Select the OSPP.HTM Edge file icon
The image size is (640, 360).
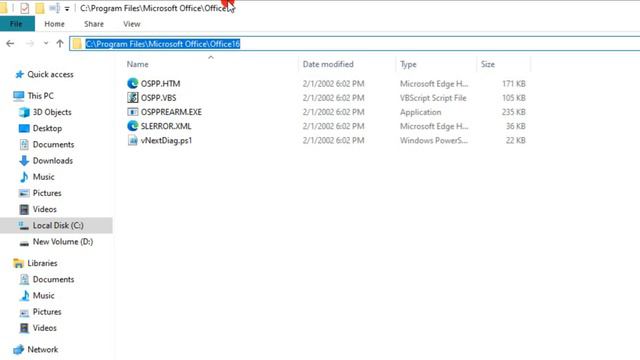tap(132, 83)
